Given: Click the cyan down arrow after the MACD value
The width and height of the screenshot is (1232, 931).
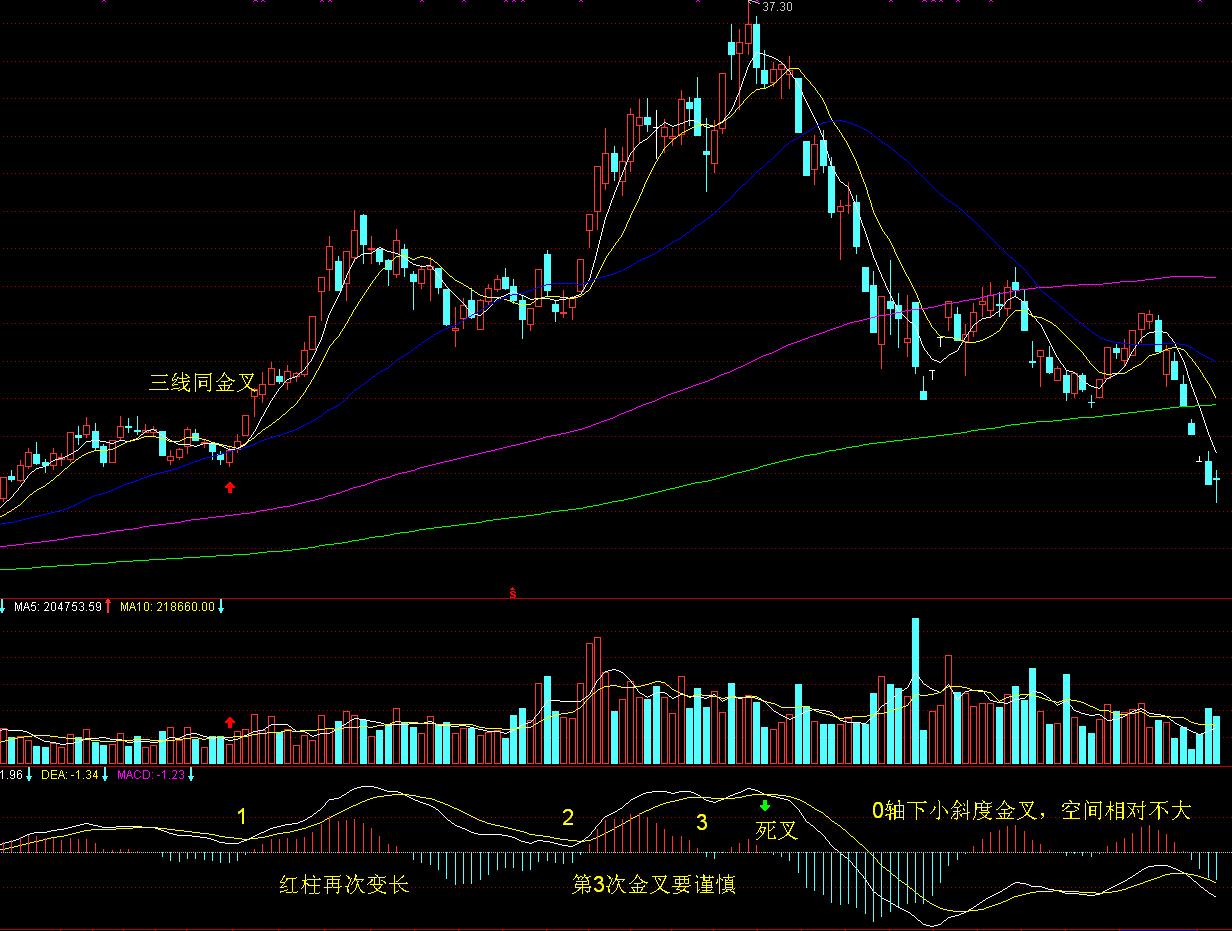Looking at the screenshot, I should [191, 774].
